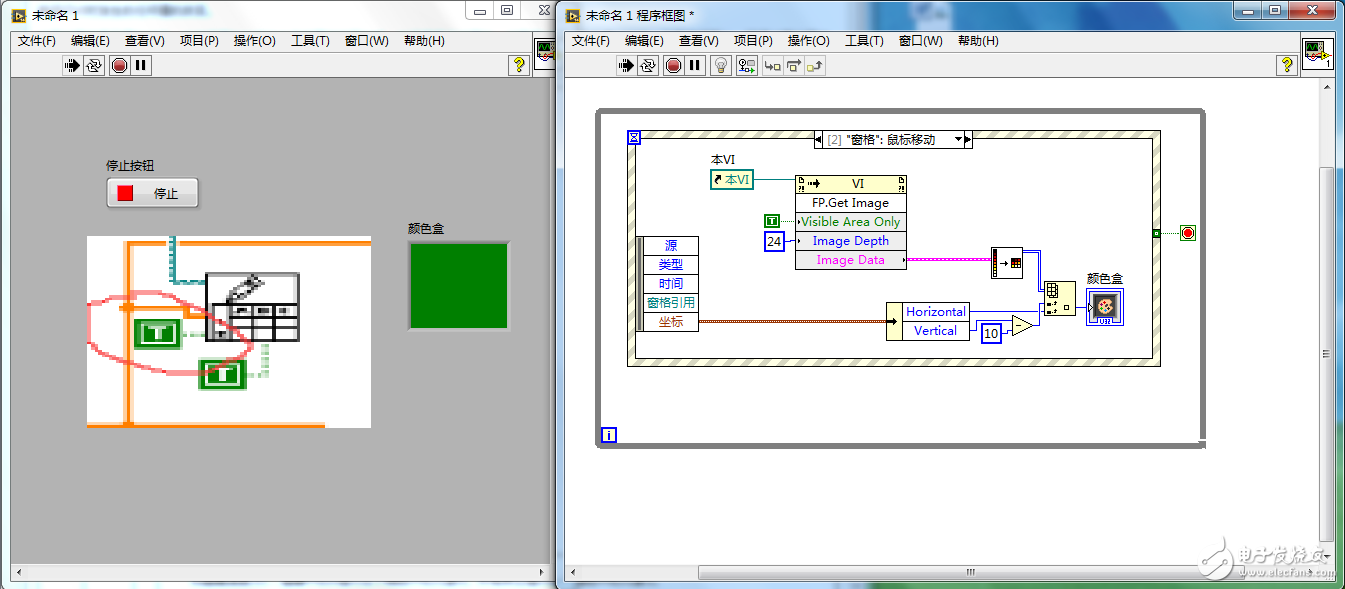Click the VI invoke node header

pos(850,184)
